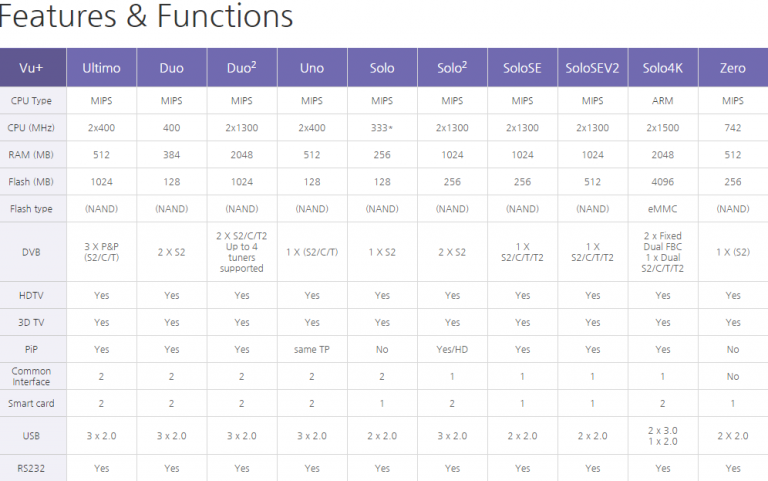
Task: Select the Yes/HD PiP cell
Action: click(452, 349)
